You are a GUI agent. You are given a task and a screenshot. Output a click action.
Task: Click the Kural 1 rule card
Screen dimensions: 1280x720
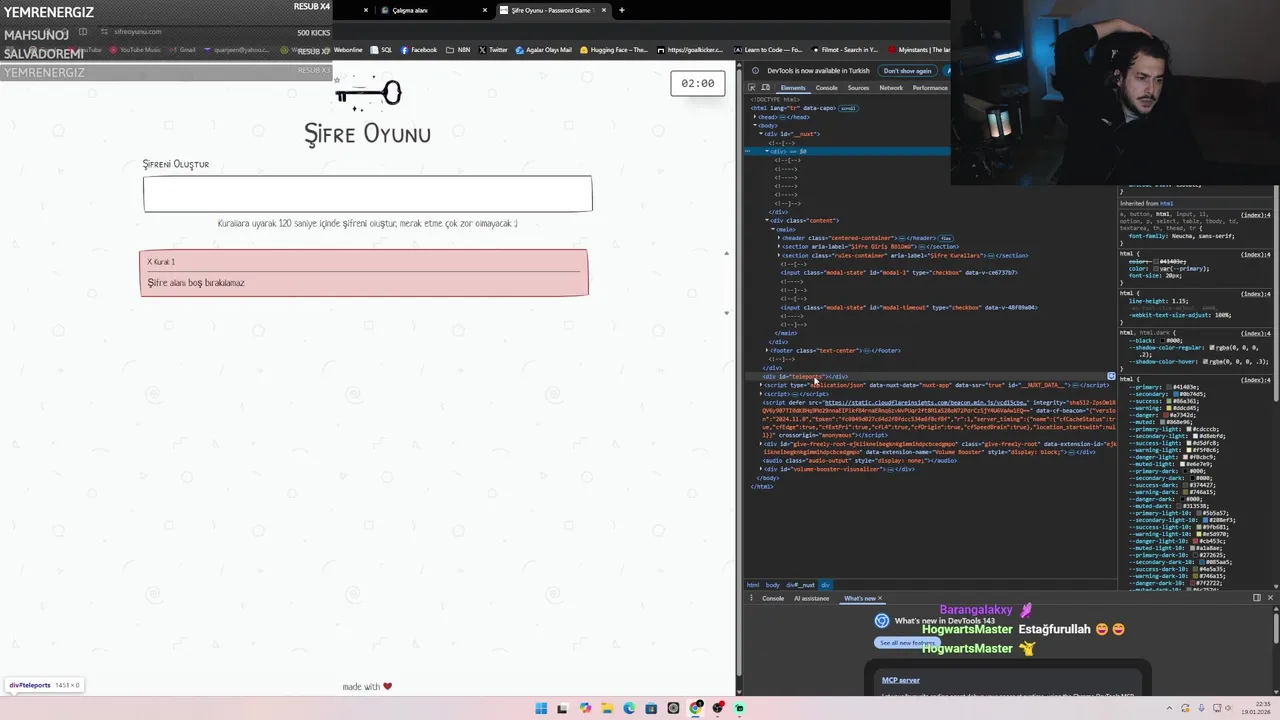[364, 273]
